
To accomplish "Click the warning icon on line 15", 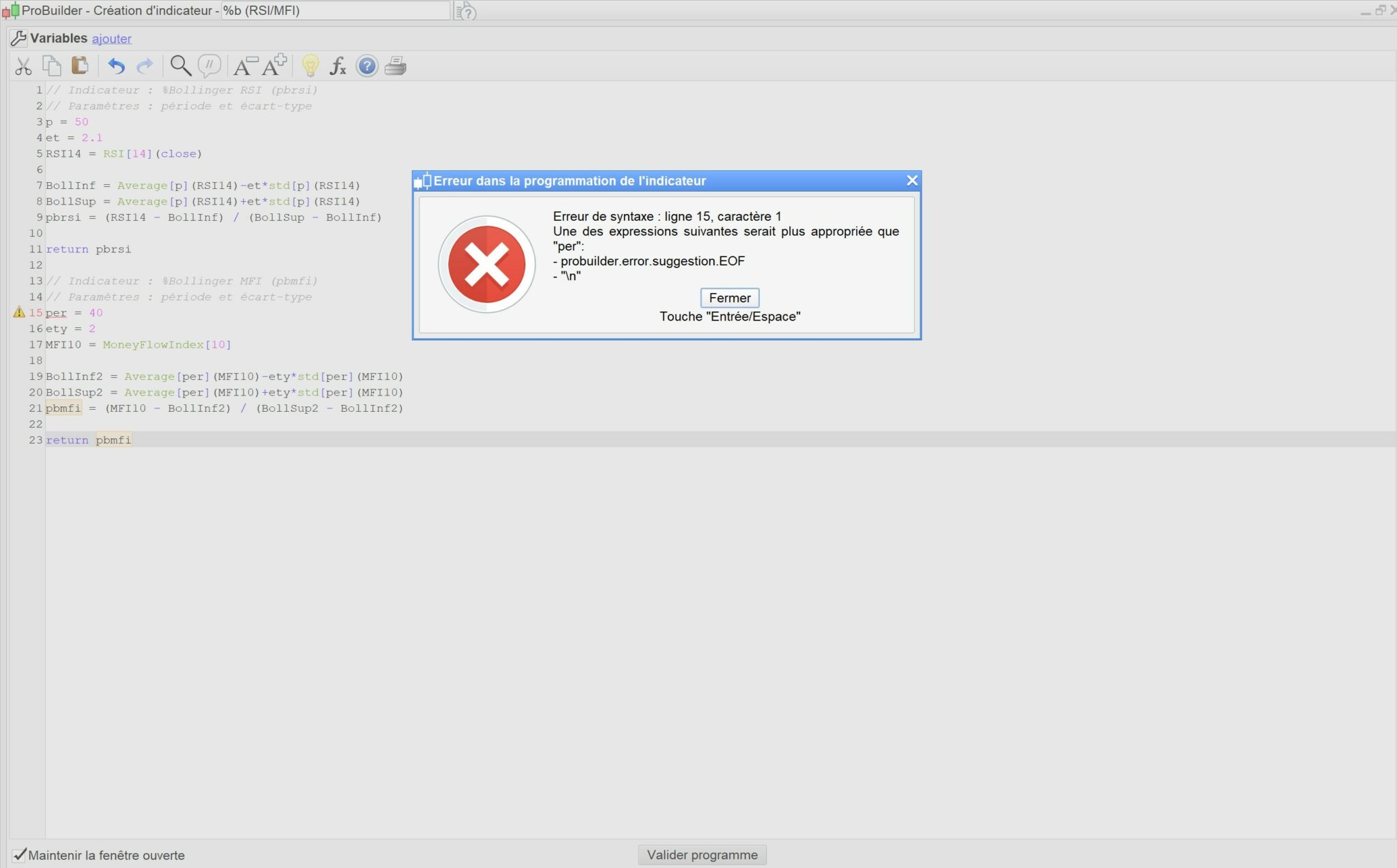I will click(19, 312).
